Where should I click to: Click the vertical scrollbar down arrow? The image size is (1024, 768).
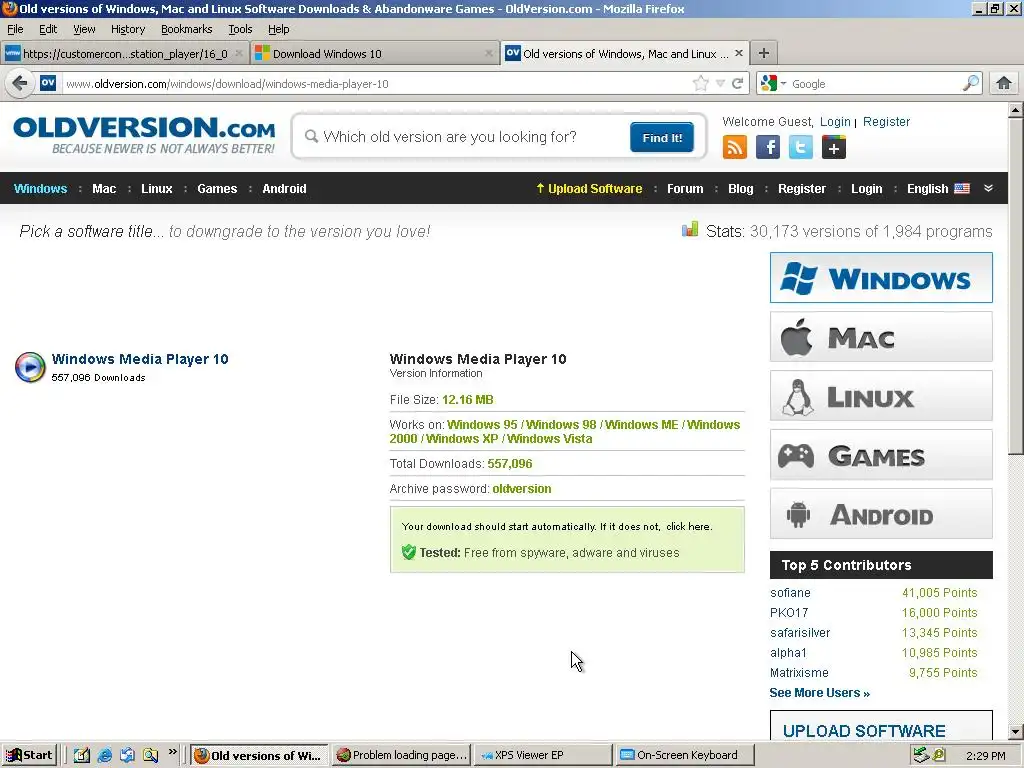tap(1016, 732)
